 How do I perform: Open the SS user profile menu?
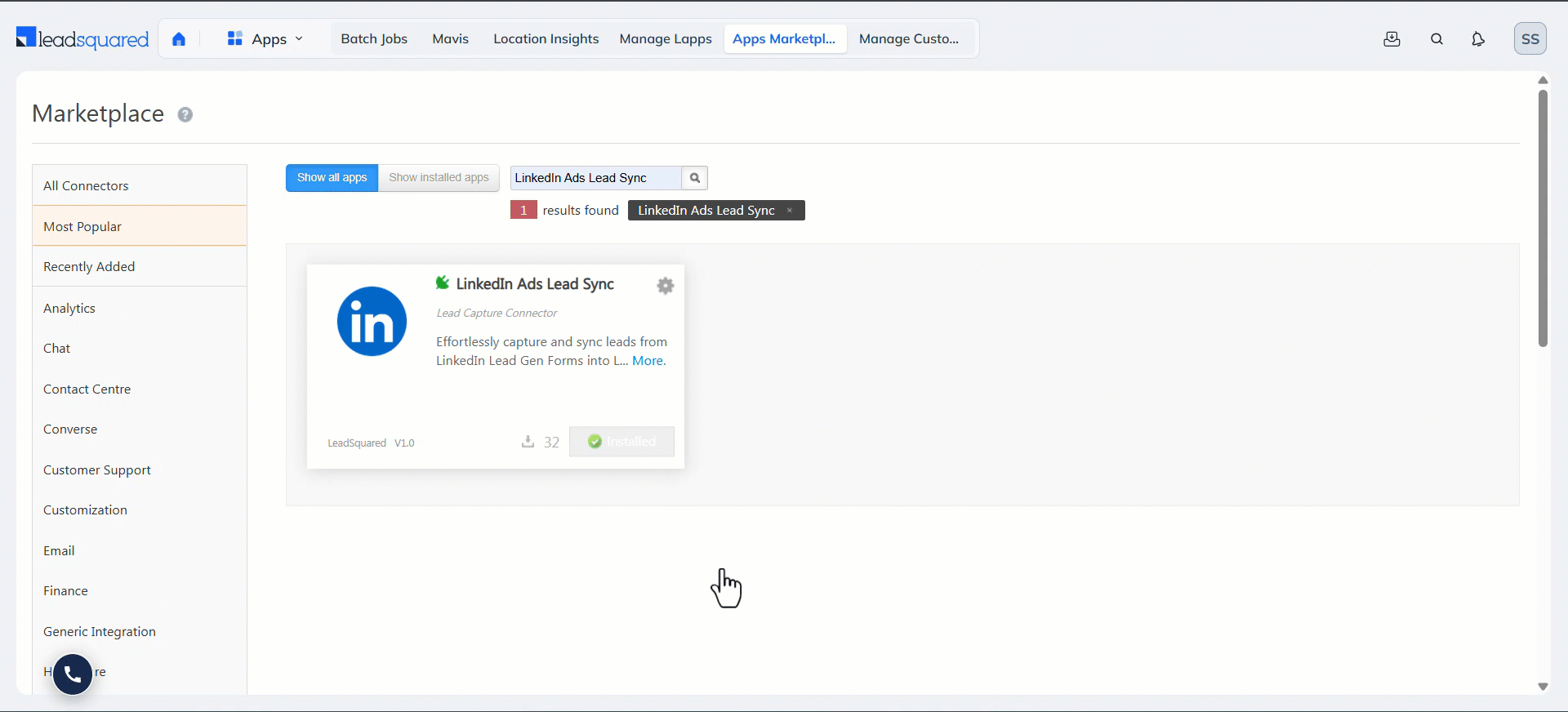coord(1530,39)
